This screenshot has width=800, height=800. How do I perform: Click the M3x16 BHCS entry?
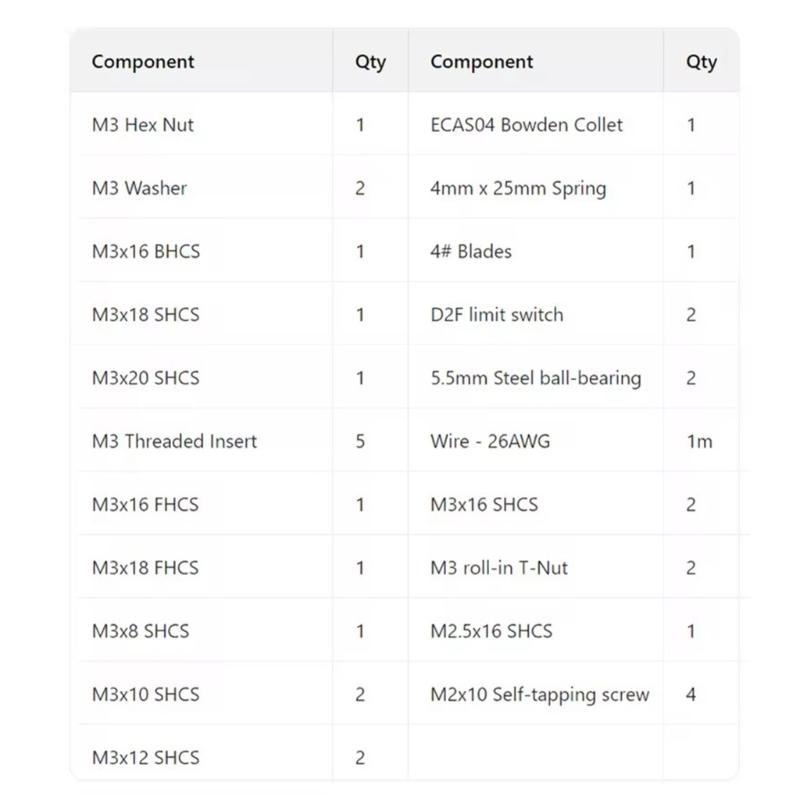click(146, 251)
